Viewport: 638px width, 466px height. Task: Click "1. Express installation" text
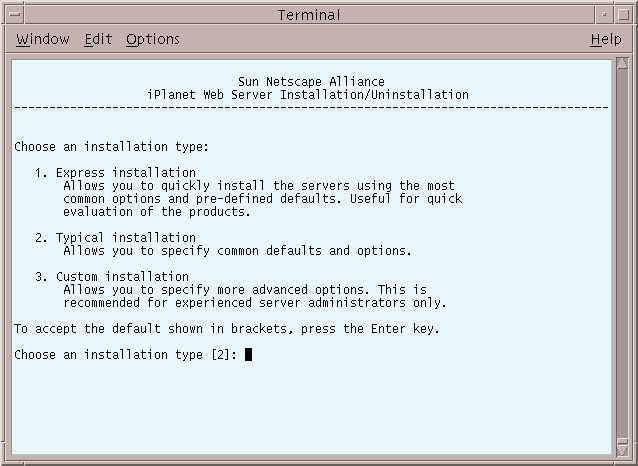point(115,173)
